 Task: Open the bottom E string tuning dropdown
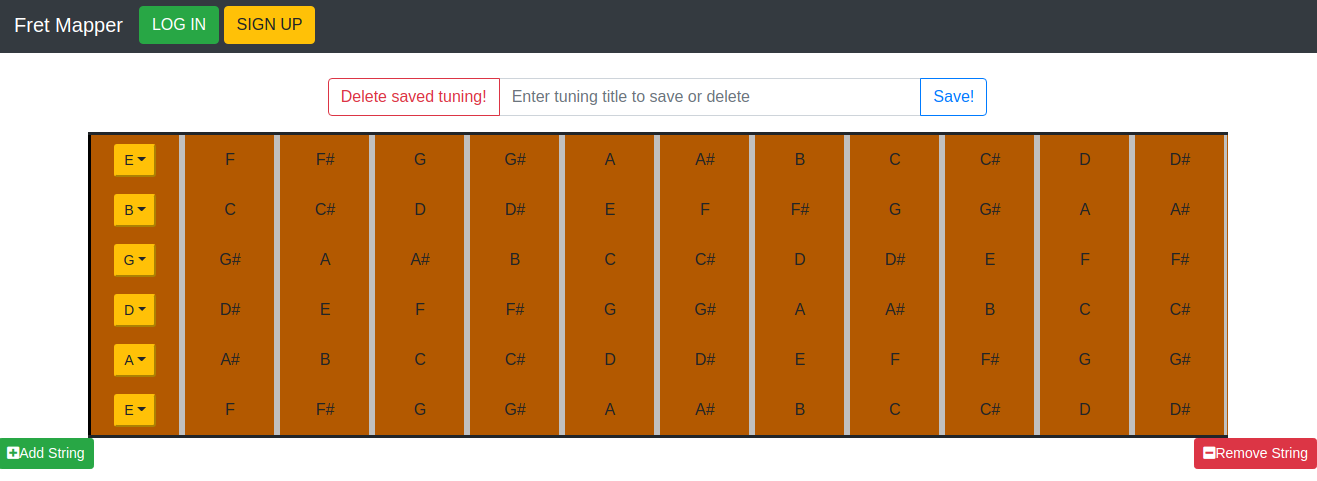(134, 410)
